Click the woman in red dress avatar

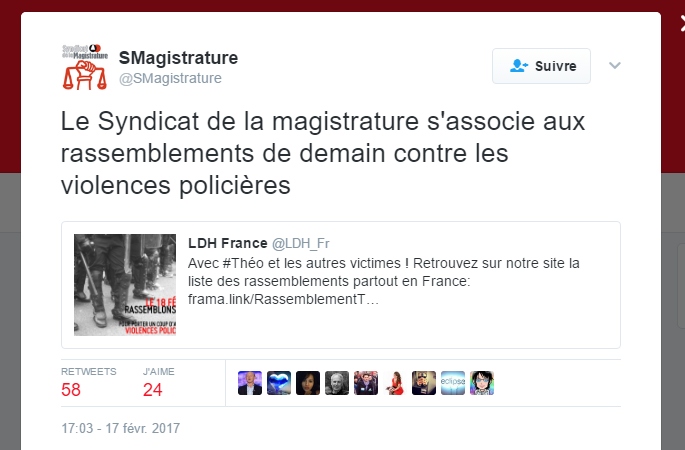click(x=395, y=383)
